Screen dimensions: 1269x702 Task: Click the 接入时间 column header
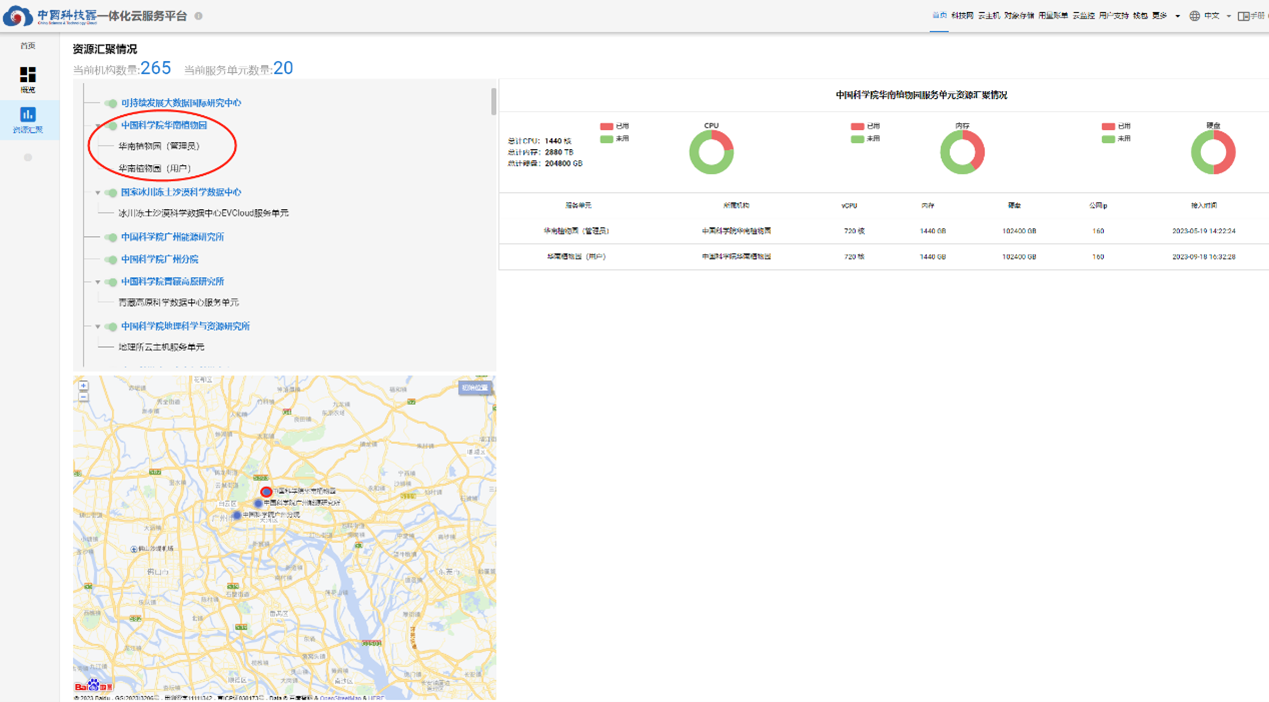pos(1204,206)
